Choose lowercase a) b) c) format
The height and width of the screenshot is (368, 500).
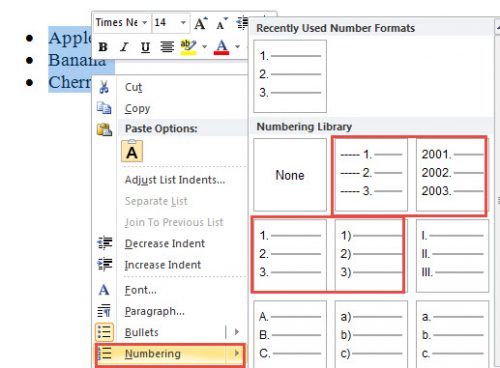pyautogui.click(x=371, y=334)
